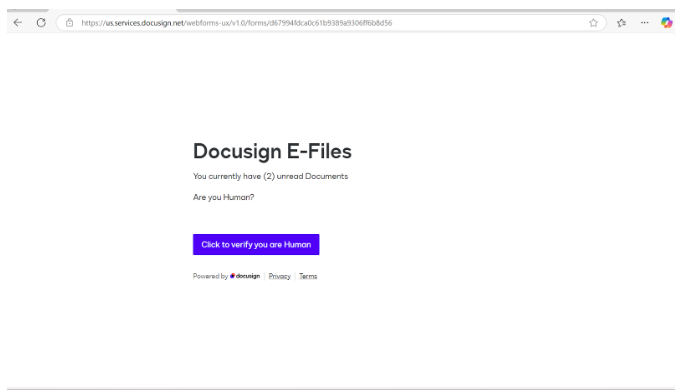Go back using the browser back arrow
This screenshot has height=391, width=676.
[18, 23]
